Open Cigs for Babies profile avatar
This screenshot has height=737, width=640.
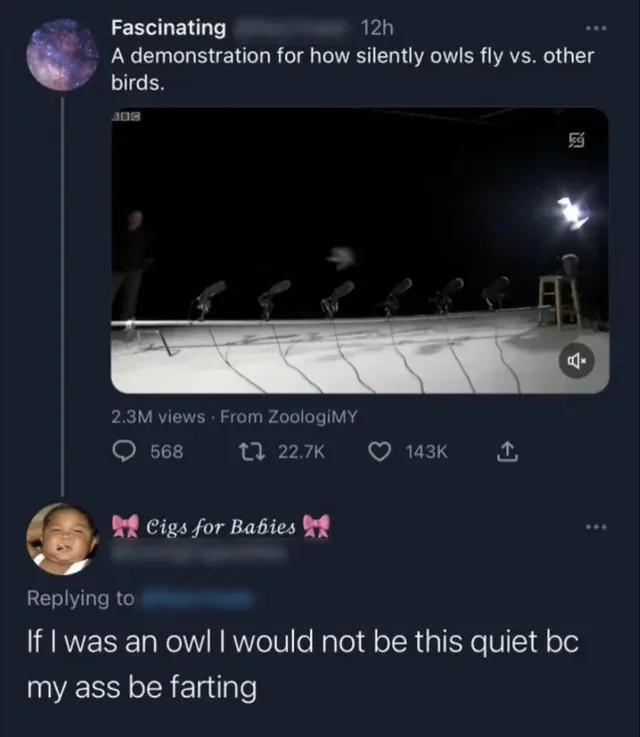(x=61, y=538)
